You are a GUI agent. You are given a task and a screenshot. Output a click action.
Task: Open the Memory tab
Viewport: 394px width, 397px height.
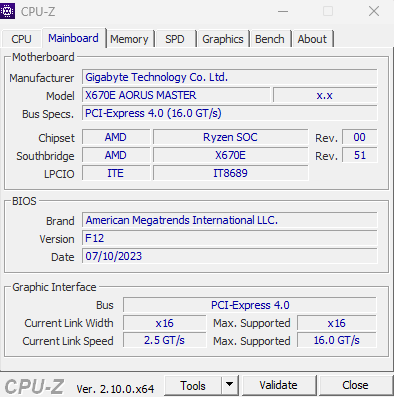129,39
